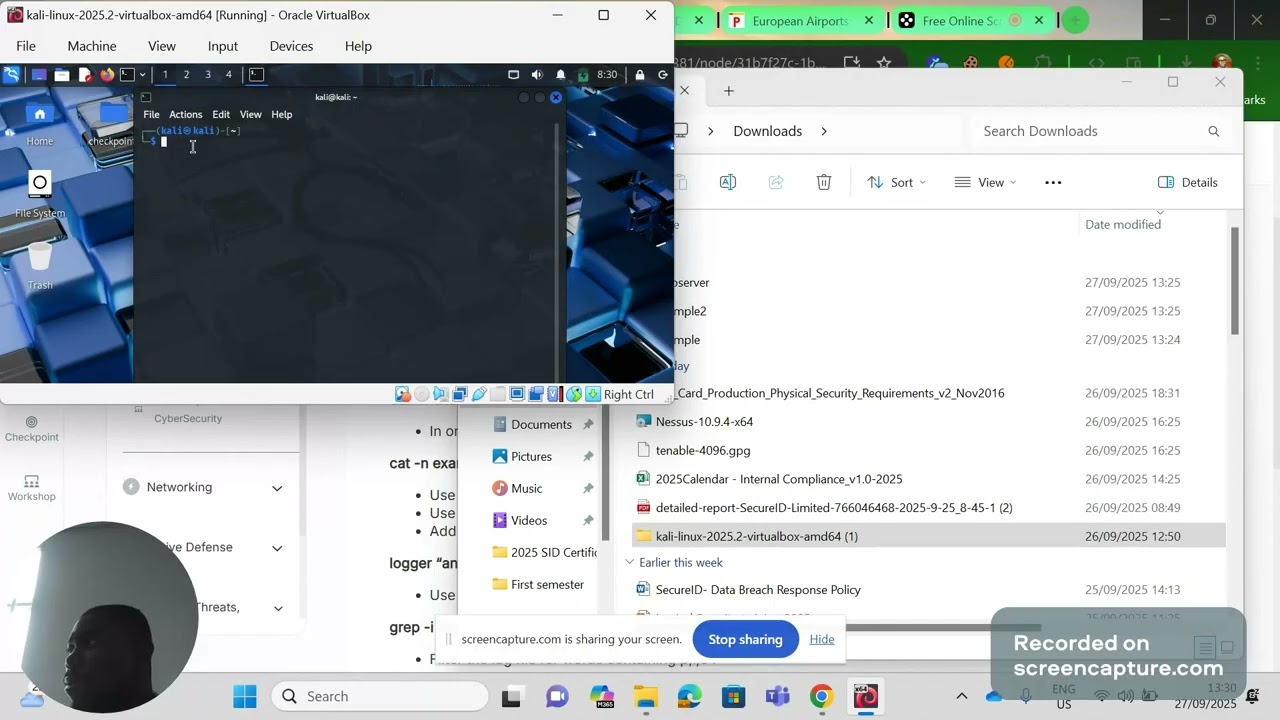
Task: Switch to the European Airports browser tab
Action: [800, 20]
